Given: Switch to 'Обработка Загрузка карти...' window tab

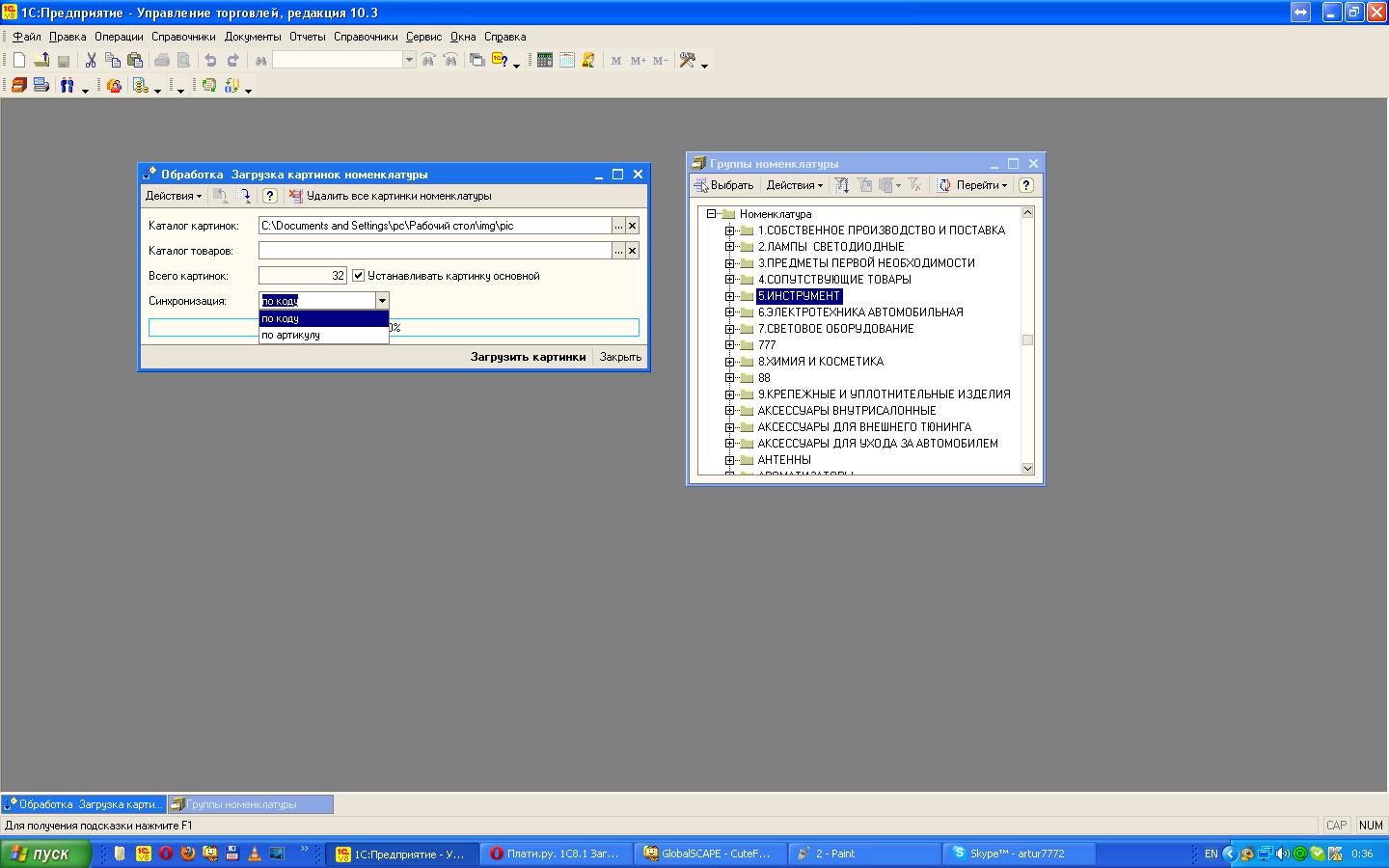Looking at the screenshot, I should 84,804.
